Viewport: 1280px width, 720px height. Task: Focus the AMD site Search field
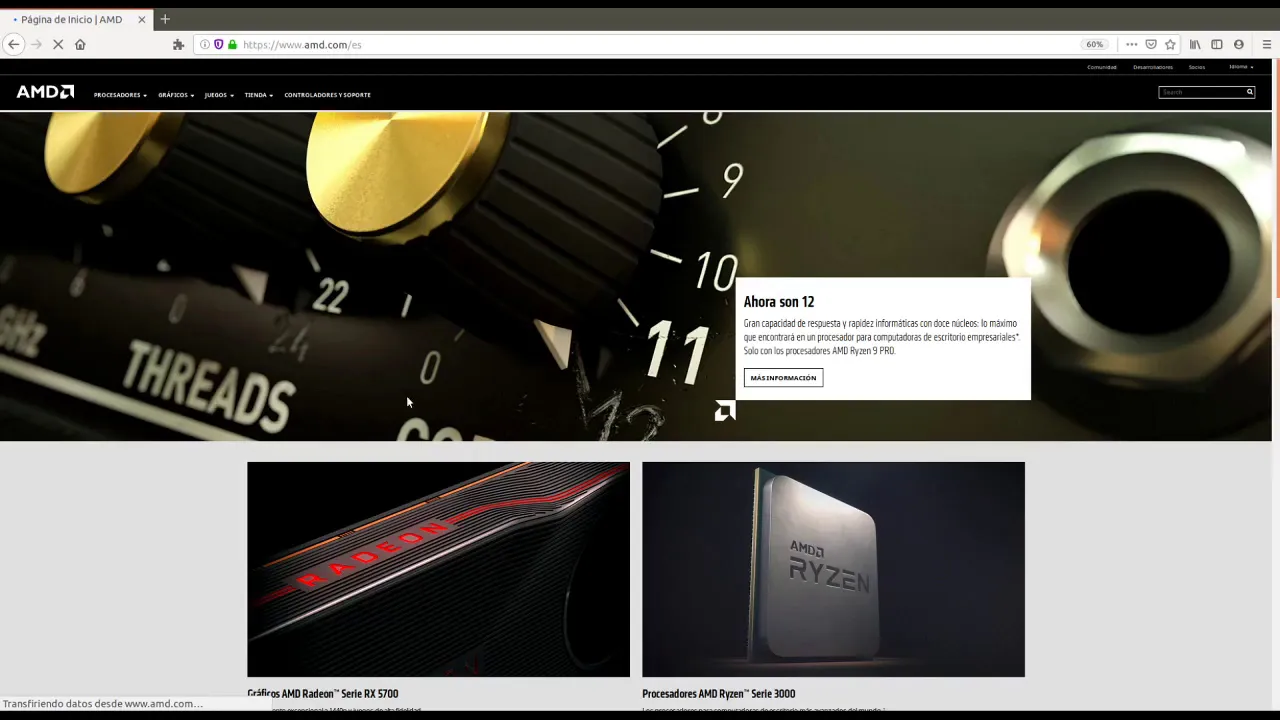click(1201, 92)
